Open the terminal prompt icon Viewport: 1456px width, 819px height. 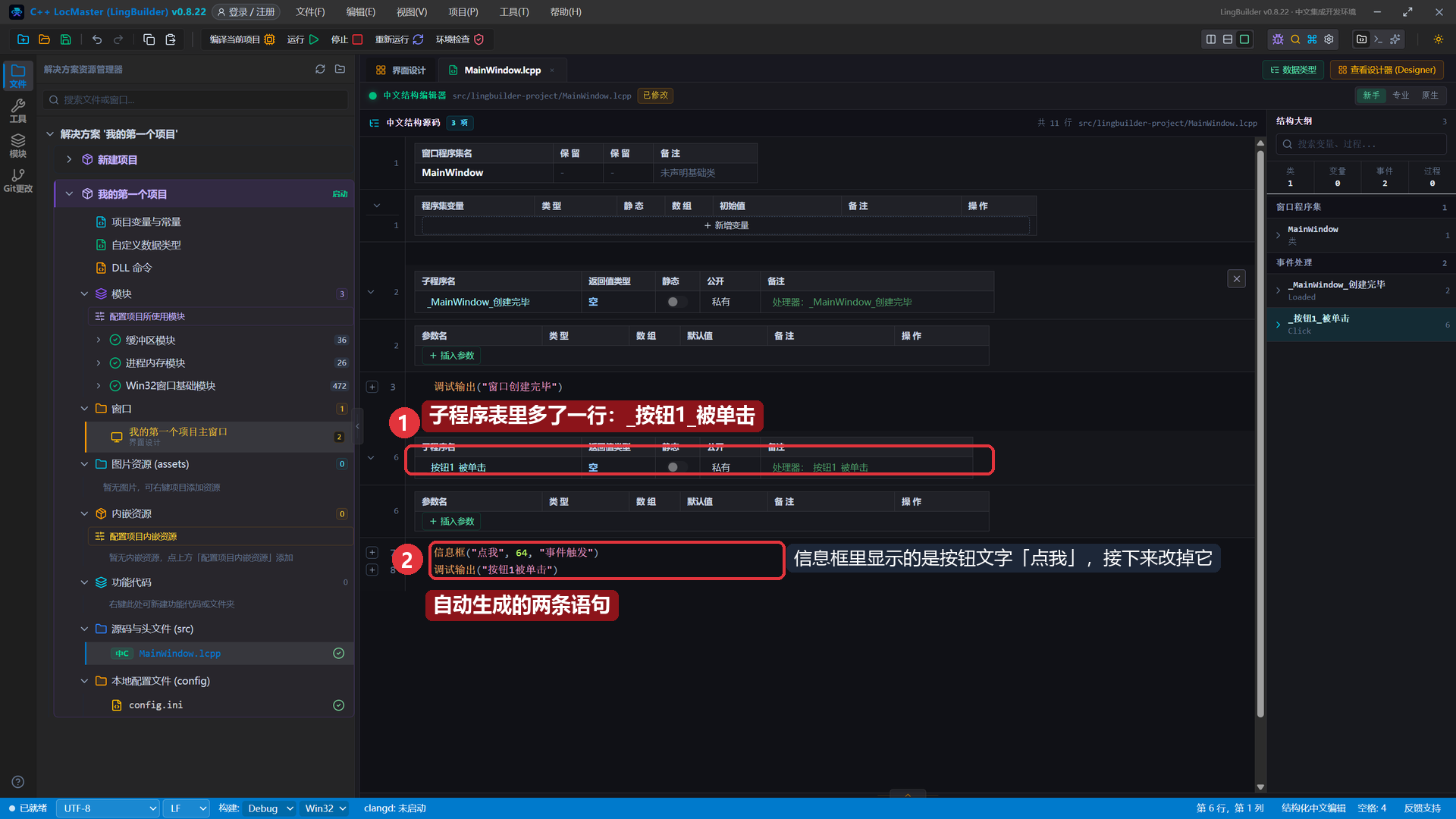click(1379, 39)
